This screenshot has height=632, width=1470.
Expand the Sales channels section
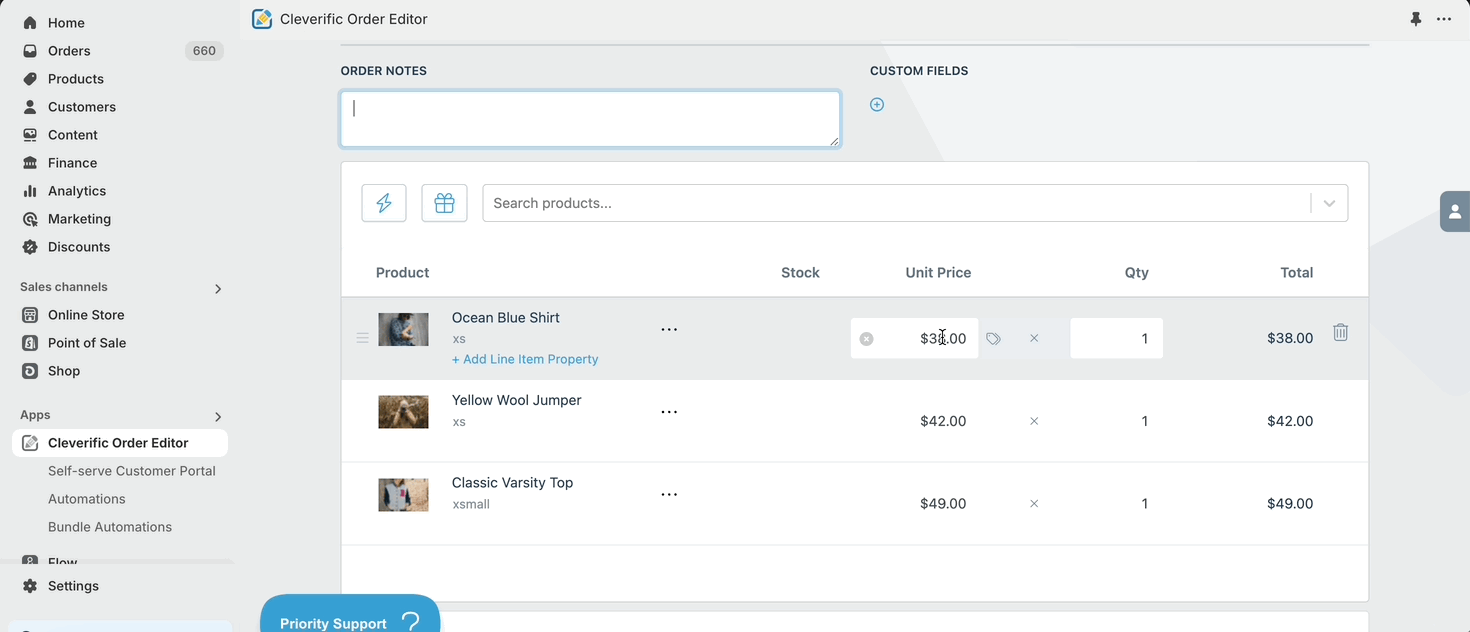pyautogui.click(x=218, y=289)
